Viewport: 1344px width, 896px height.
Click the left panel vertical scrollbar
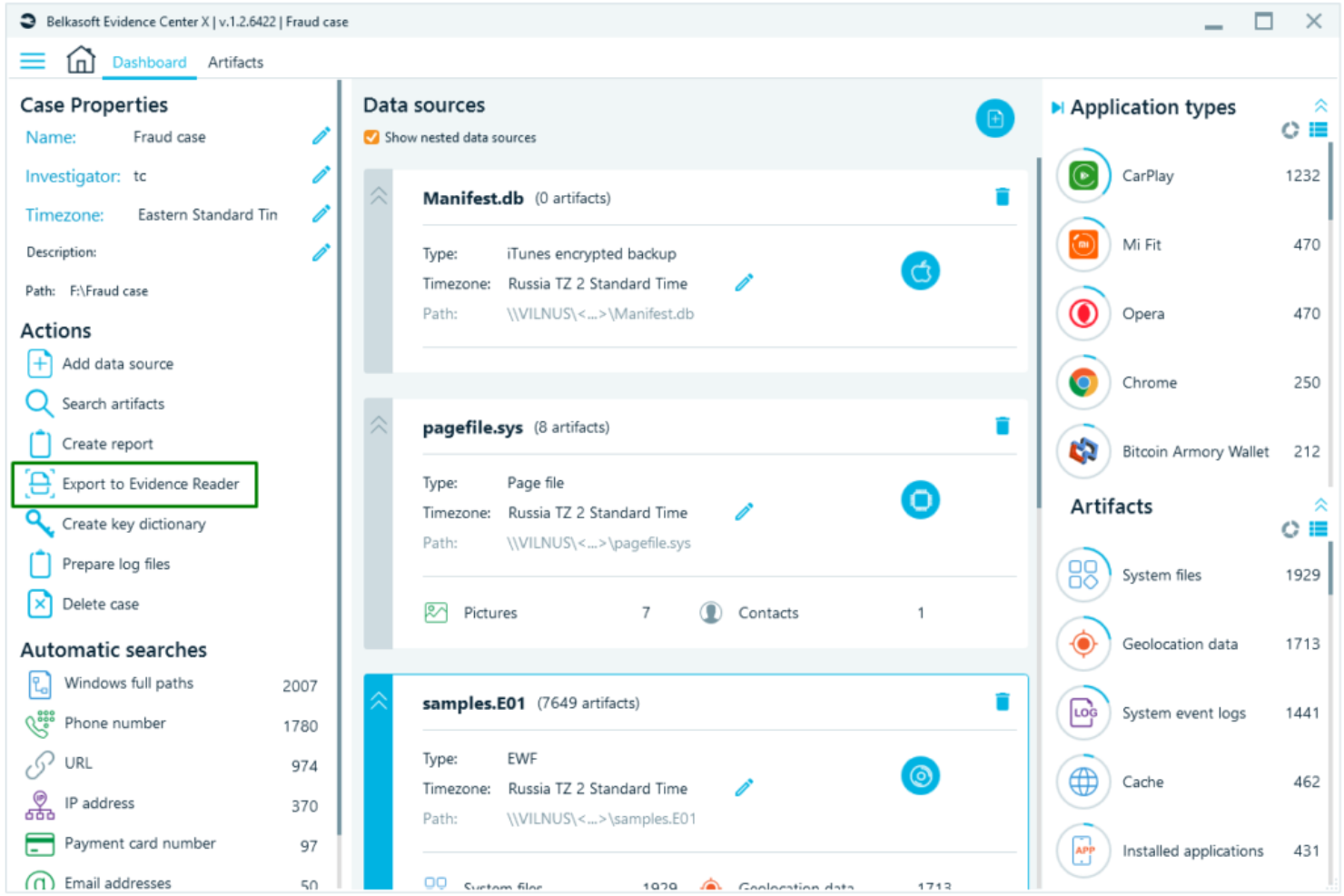[x=340, y=458]
